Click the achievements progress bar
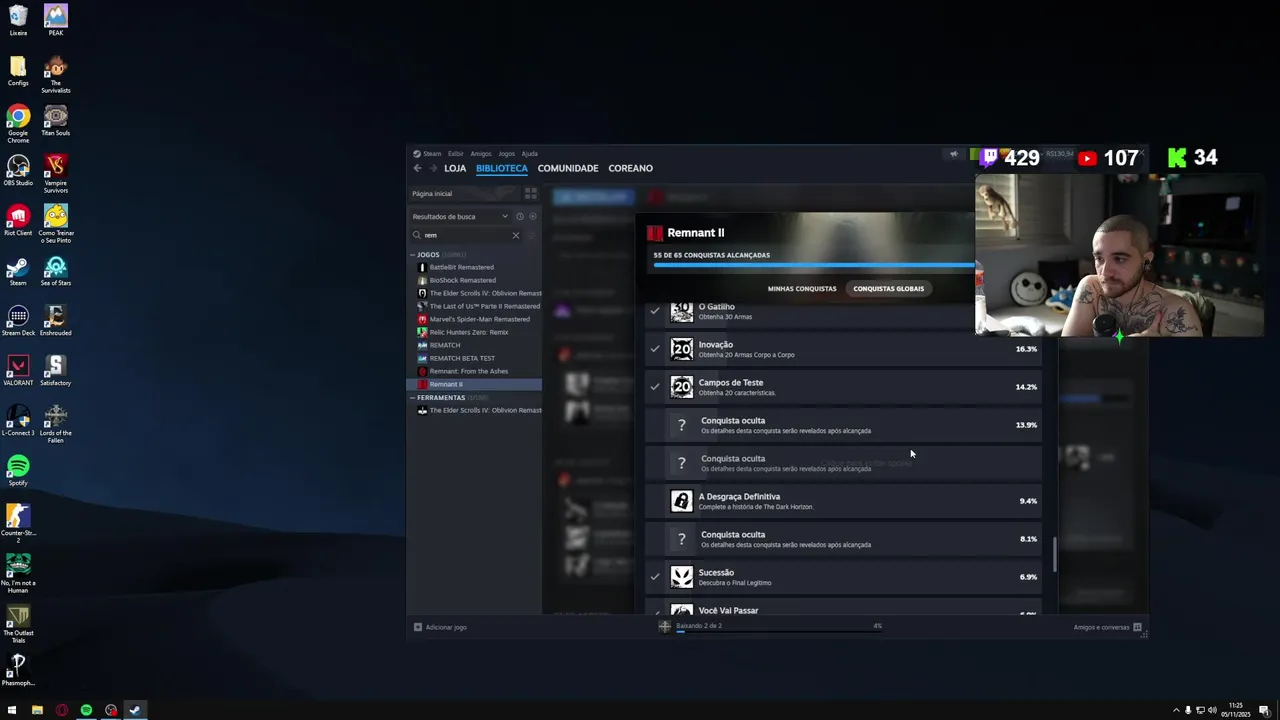 click(x=813, y=266)
